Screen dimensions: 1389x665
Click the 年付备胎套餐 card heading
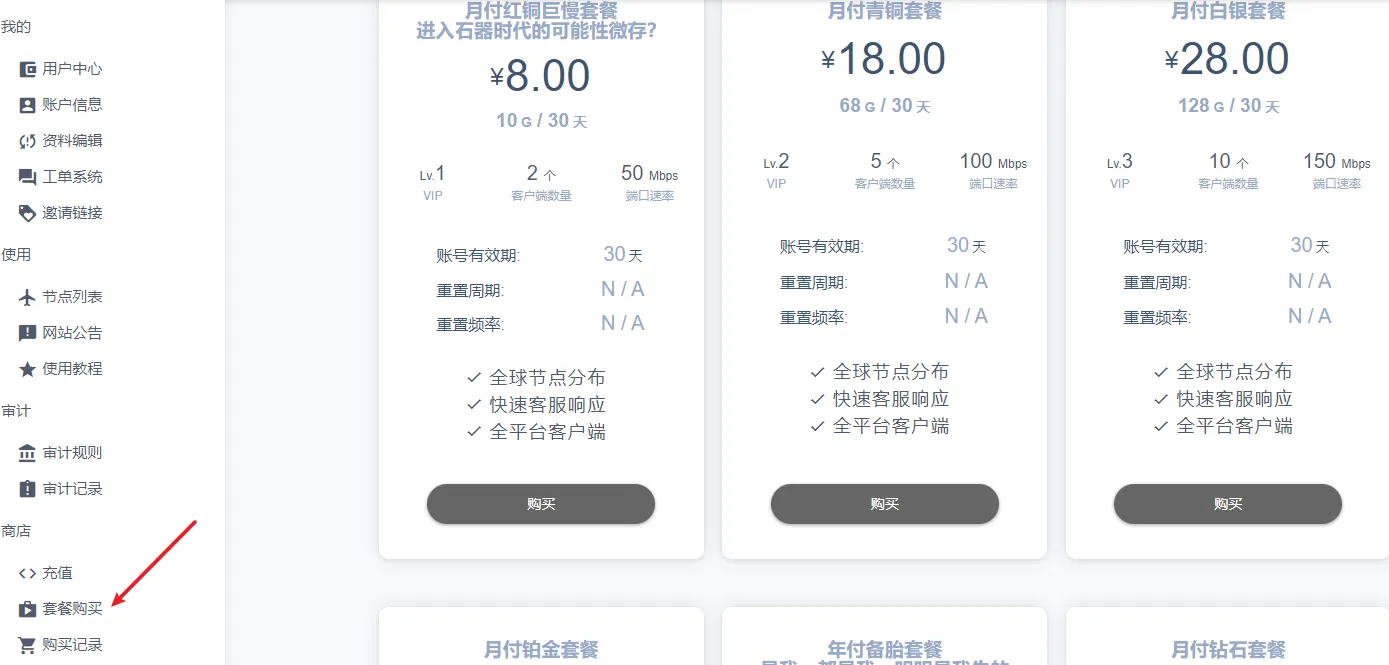click(885, 650)
